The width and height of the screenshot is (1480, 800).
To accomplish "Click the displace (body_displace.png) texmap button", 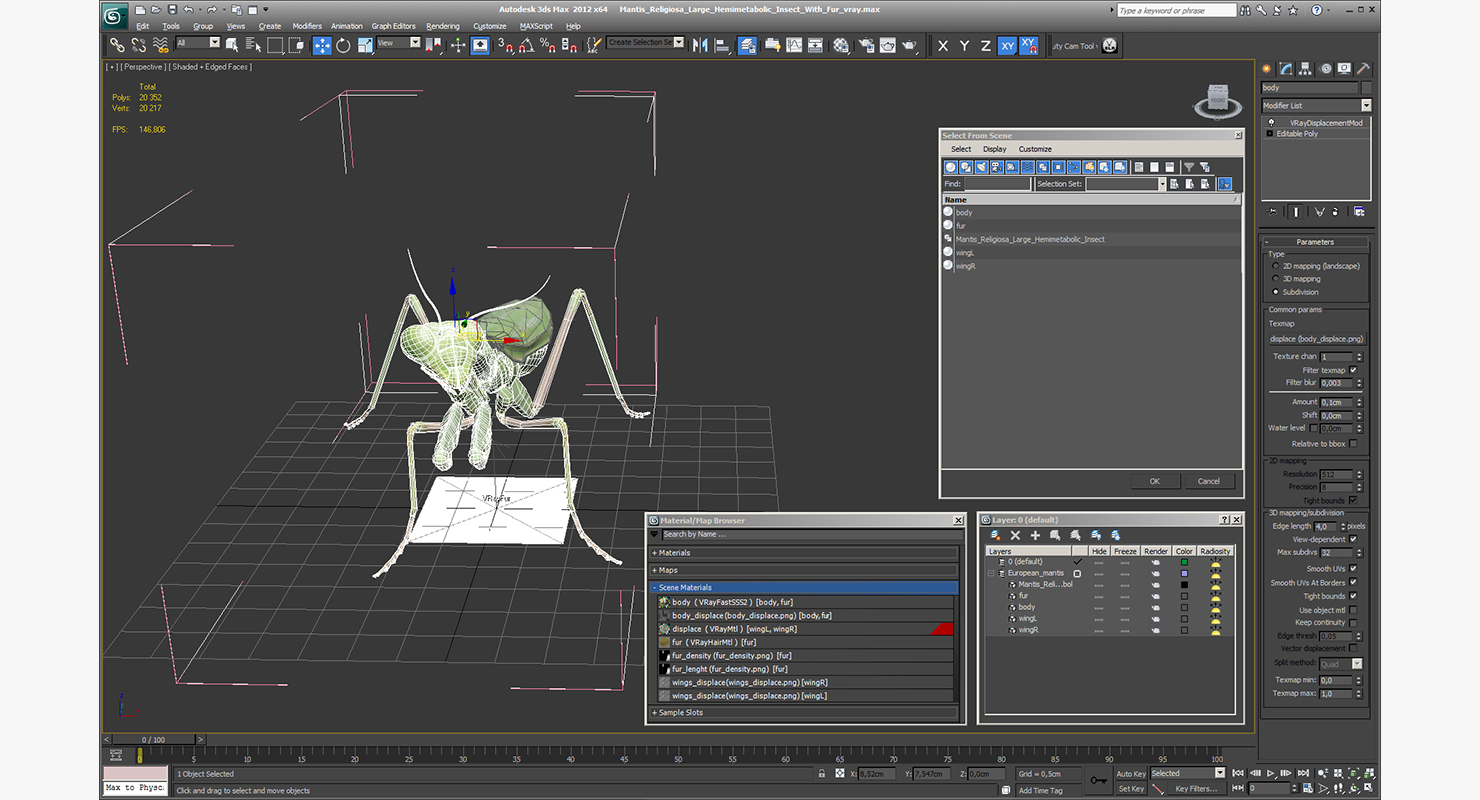I will [x=1315, y=339].
